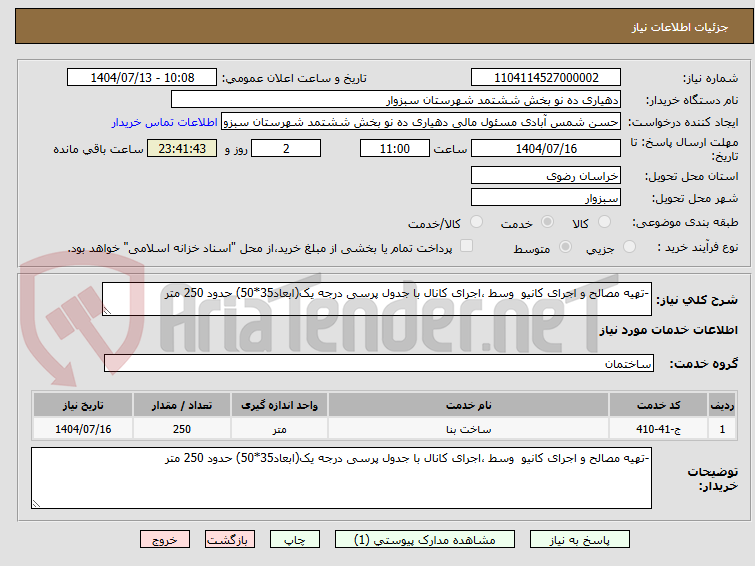The width and height of the screenshot is (755, 566).
Task: Click the خروج exit button
Action: tap(165, 540)
